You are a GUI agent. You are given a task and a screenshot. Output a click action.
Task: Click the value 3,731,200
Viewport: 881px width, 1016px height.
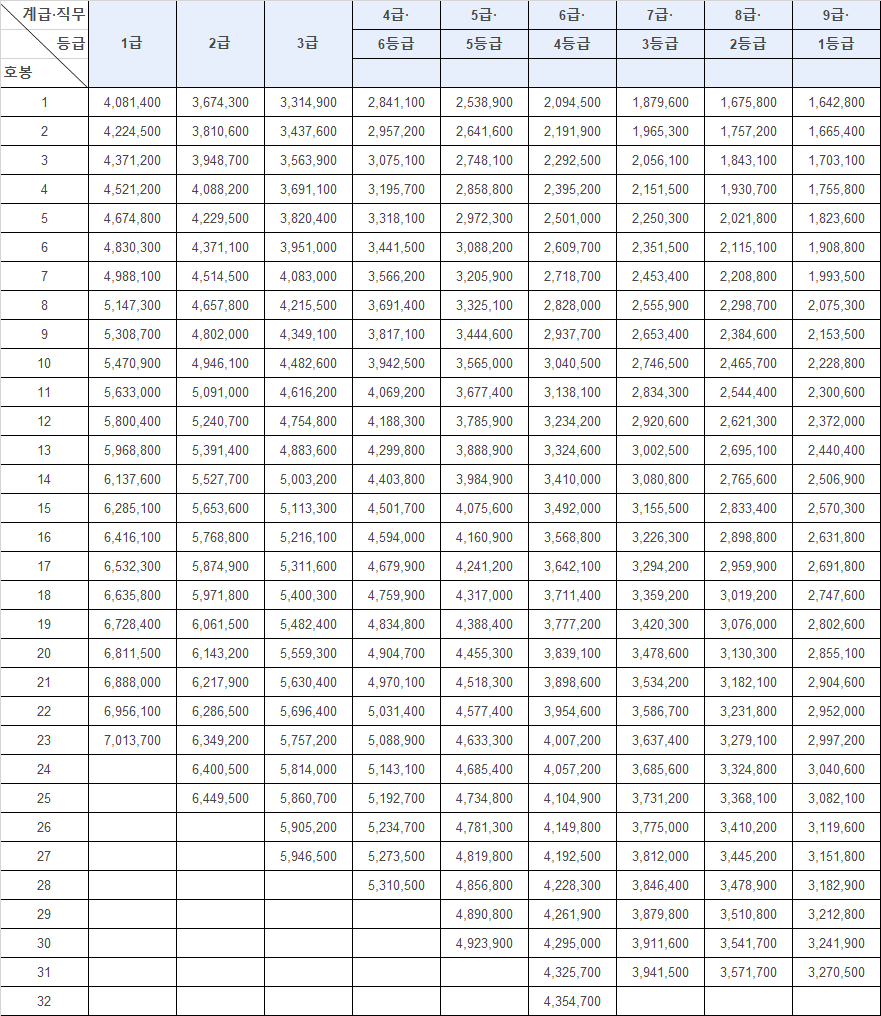point(661,798)
